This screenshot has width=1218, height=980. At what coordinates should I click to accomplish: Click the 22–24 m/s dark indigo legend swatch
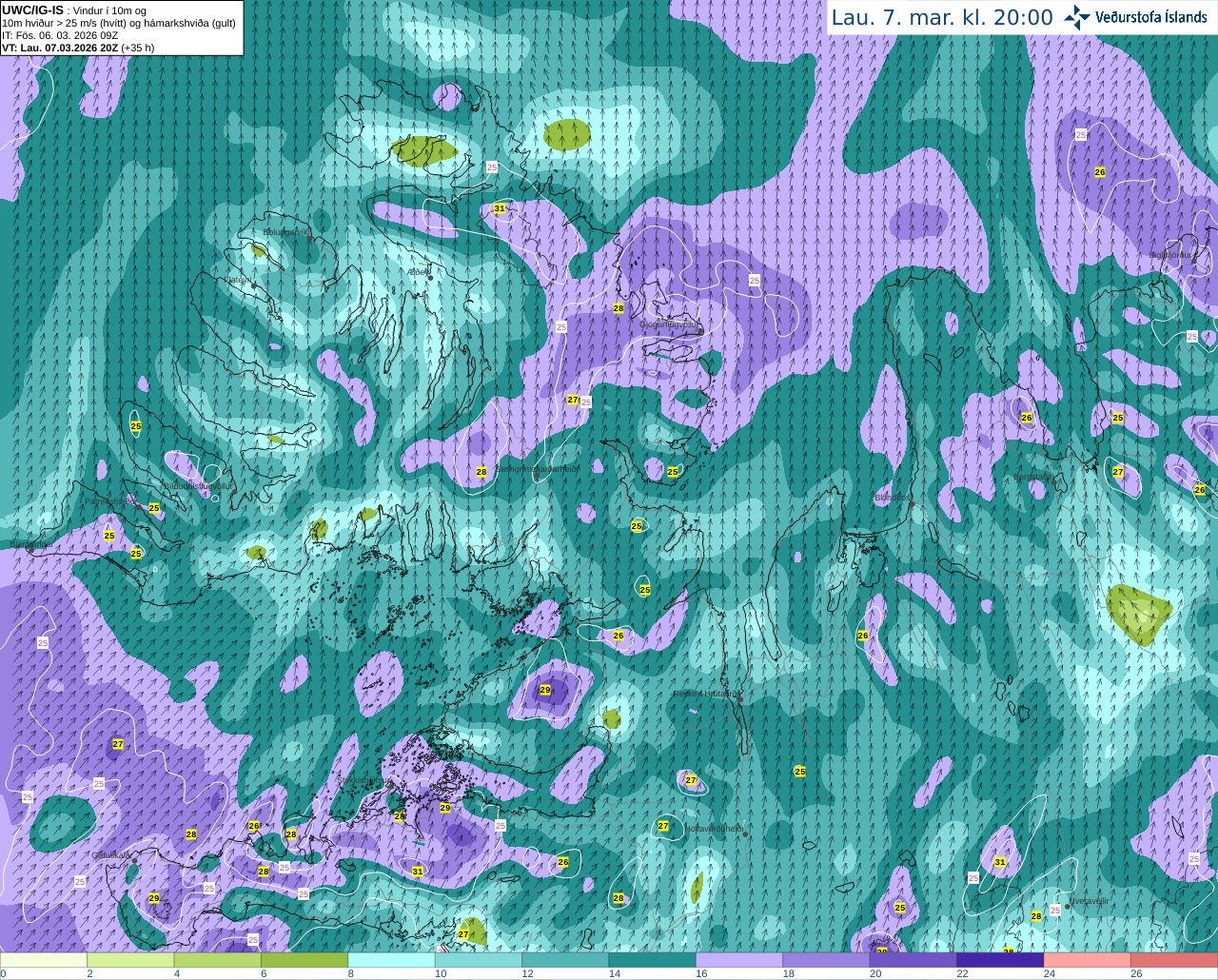pyautogui.click(x=1000, y=960)
